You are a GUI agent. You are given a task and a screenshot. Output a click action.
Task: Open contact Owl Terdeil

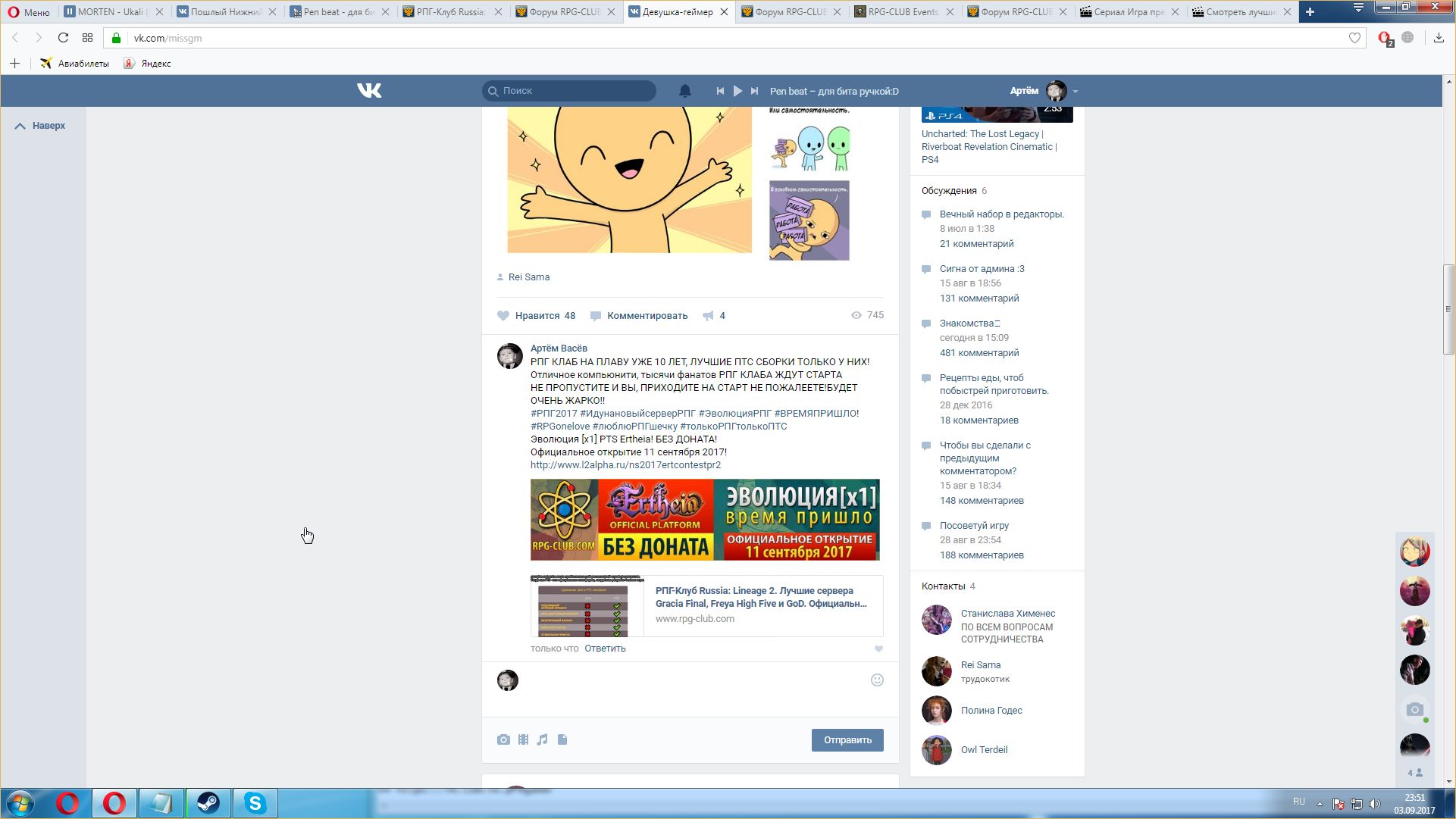[984, 750]
